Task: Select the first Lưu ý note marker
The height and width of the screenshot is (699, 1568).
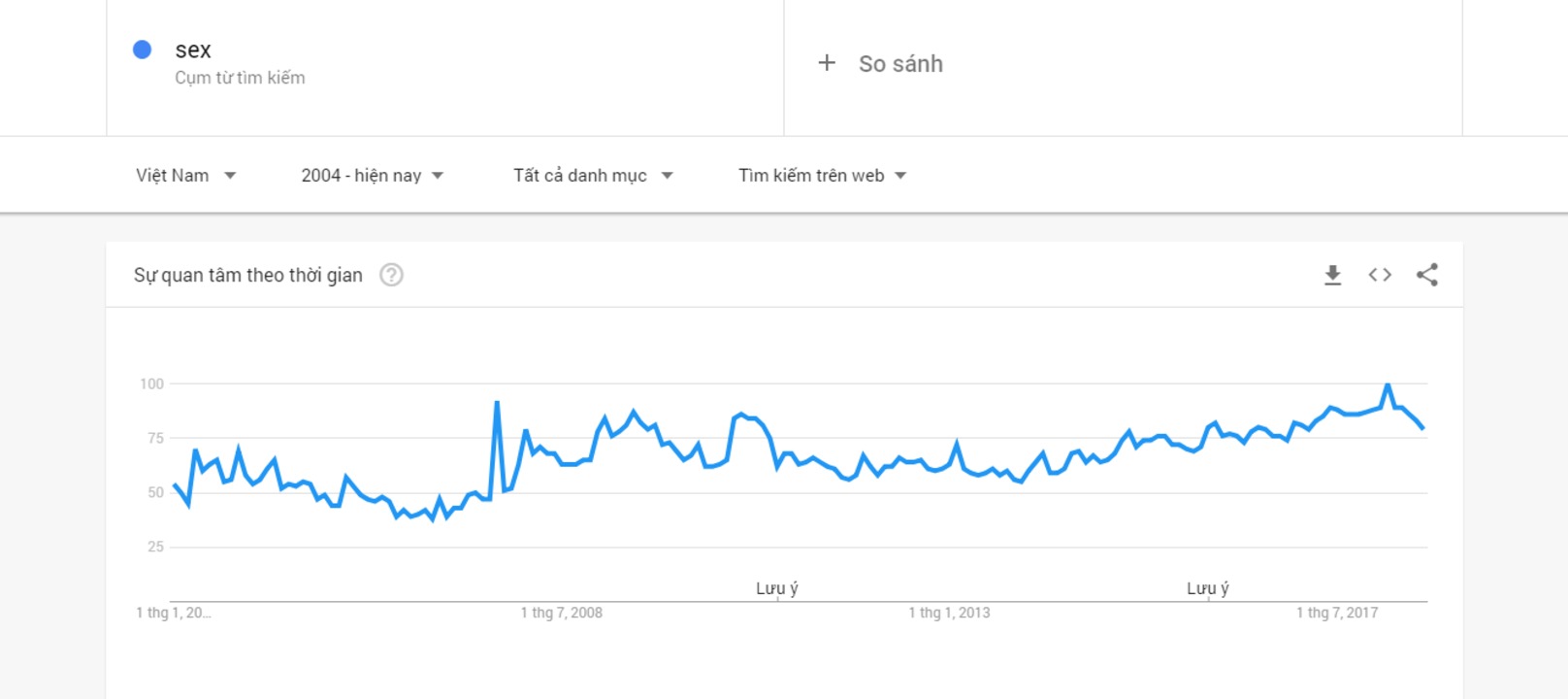Action: point(777,588)
